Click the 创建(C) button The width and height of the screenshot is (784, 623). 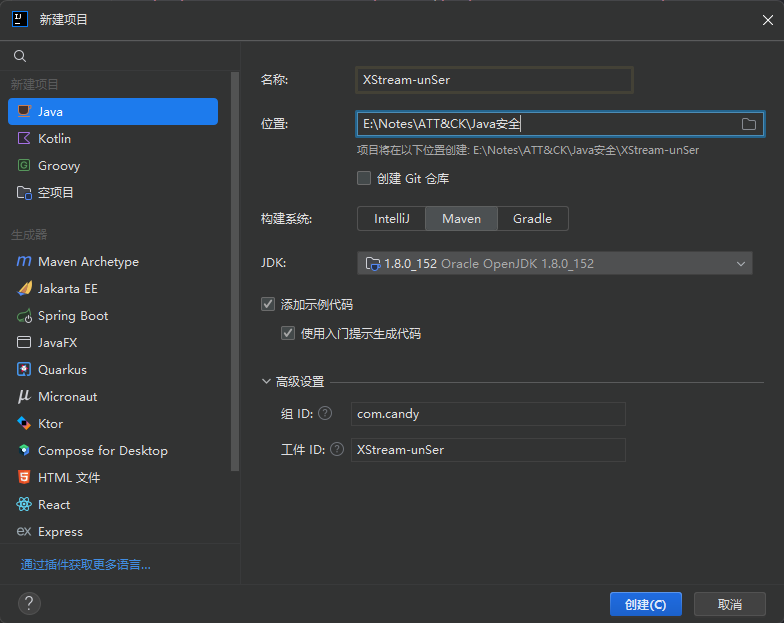(646, 604)
